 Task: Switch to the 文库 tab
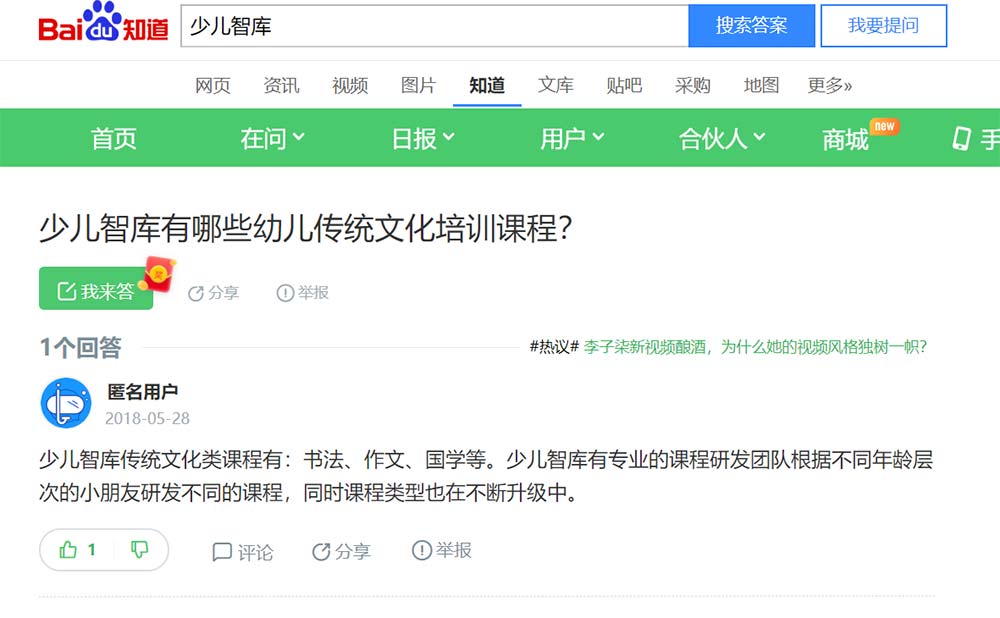click(555, 85)
